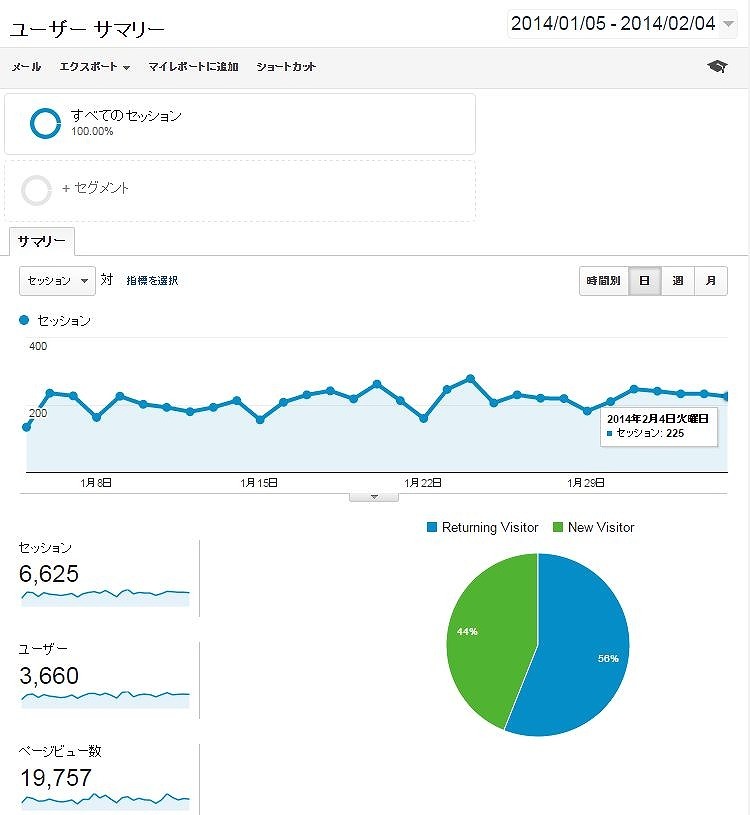The height and width of the screenshot is (815, 750).
Task: Open the date range picker 2014/01/05 - 2014/02/04
Action: [622, 23]
